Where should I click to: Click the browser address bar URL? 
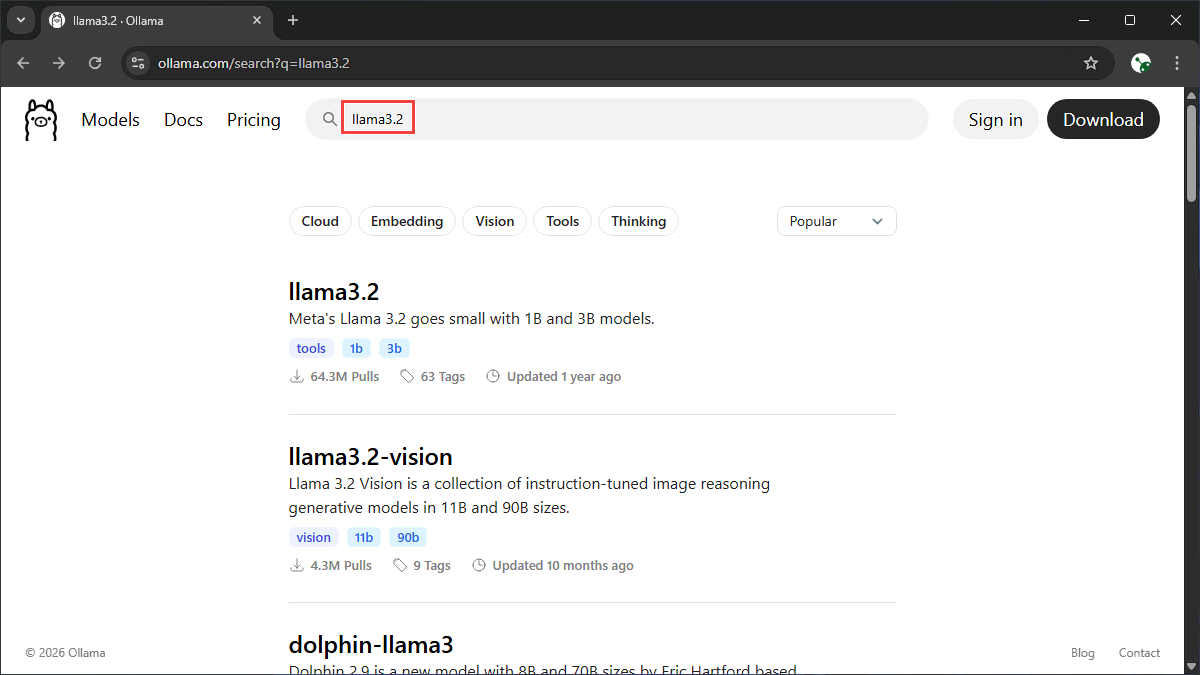click(254, 63)
